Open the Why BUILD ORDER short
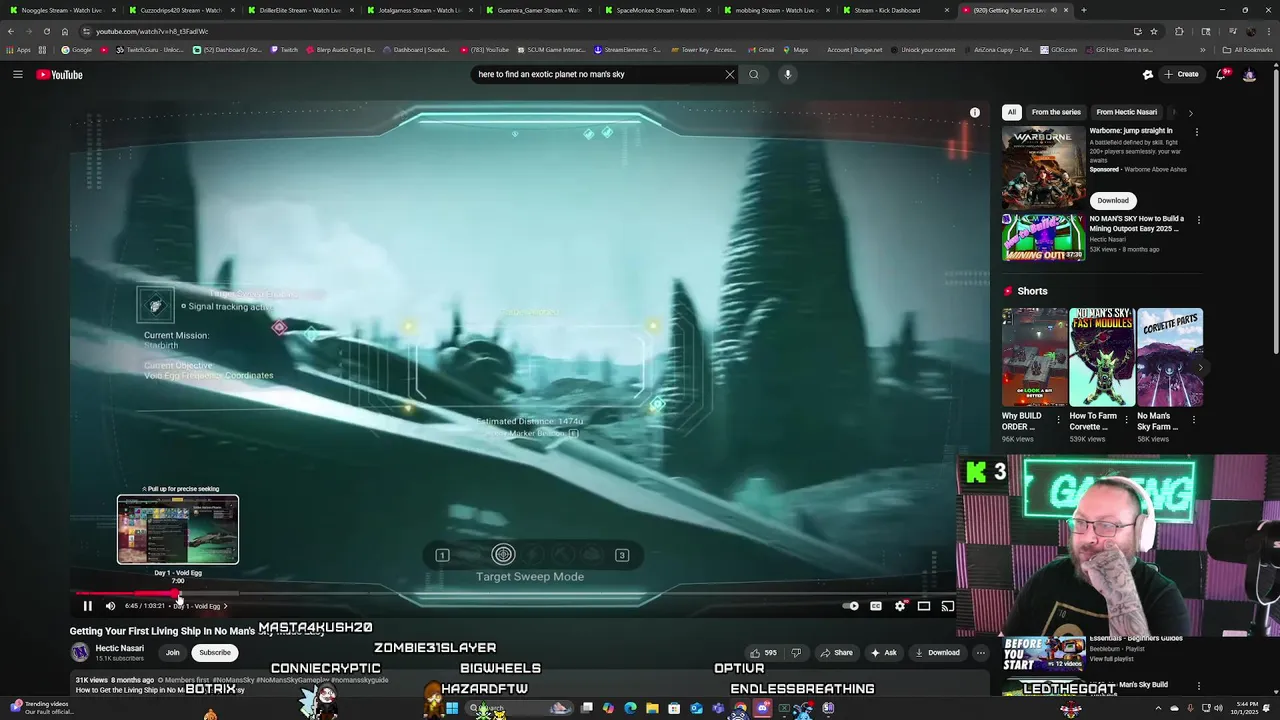The image size is (1280, 720). [x=1035, y=356]
